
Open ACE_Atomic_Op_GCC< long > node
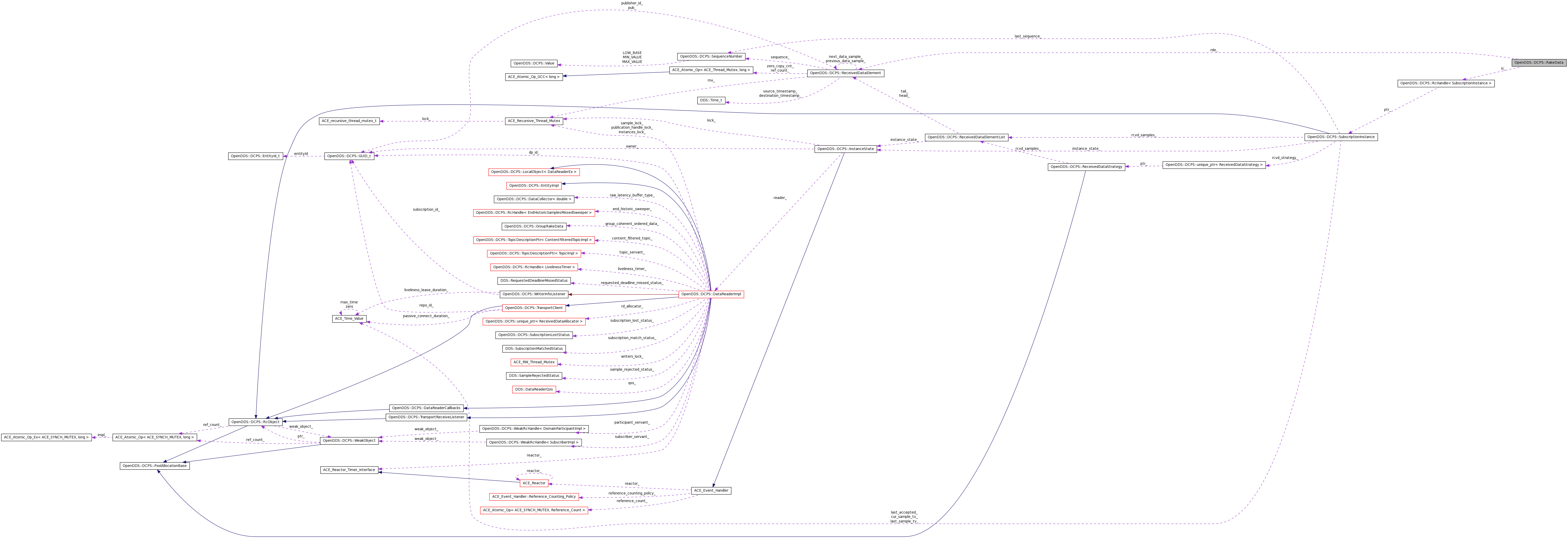pos(534,77)
